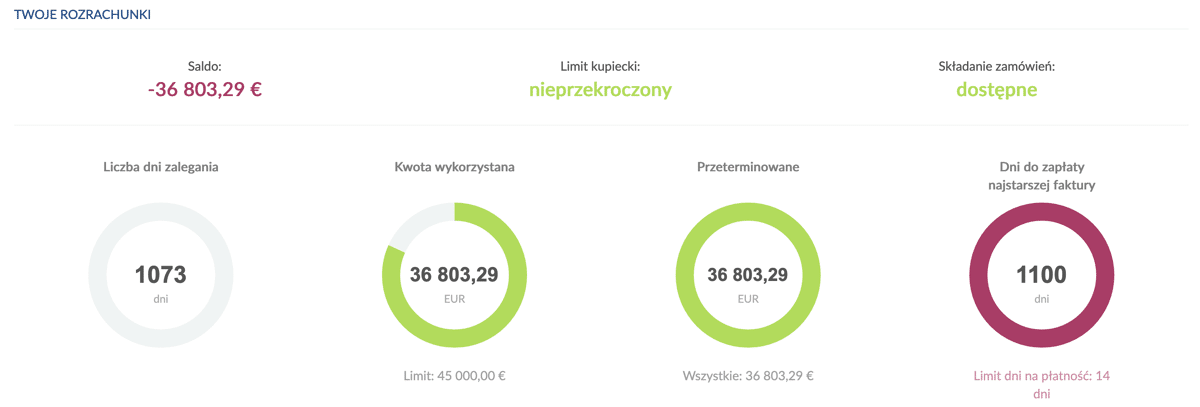
Task: Select the Składanie zamówień label
Action: [996, 66]
